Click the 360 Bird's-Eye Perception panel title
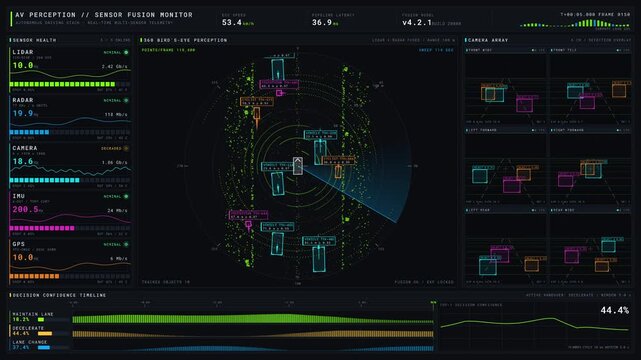 [x=185, y=40]
